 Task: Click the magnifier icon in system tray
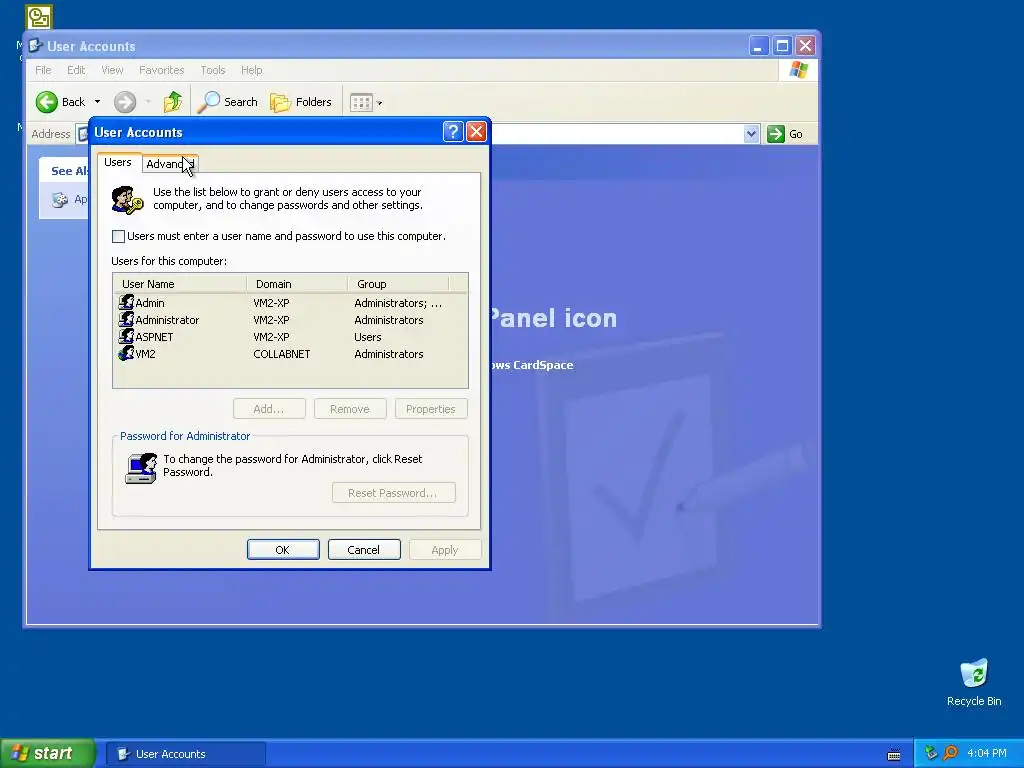pyautogui.click(x=951, y=754)
